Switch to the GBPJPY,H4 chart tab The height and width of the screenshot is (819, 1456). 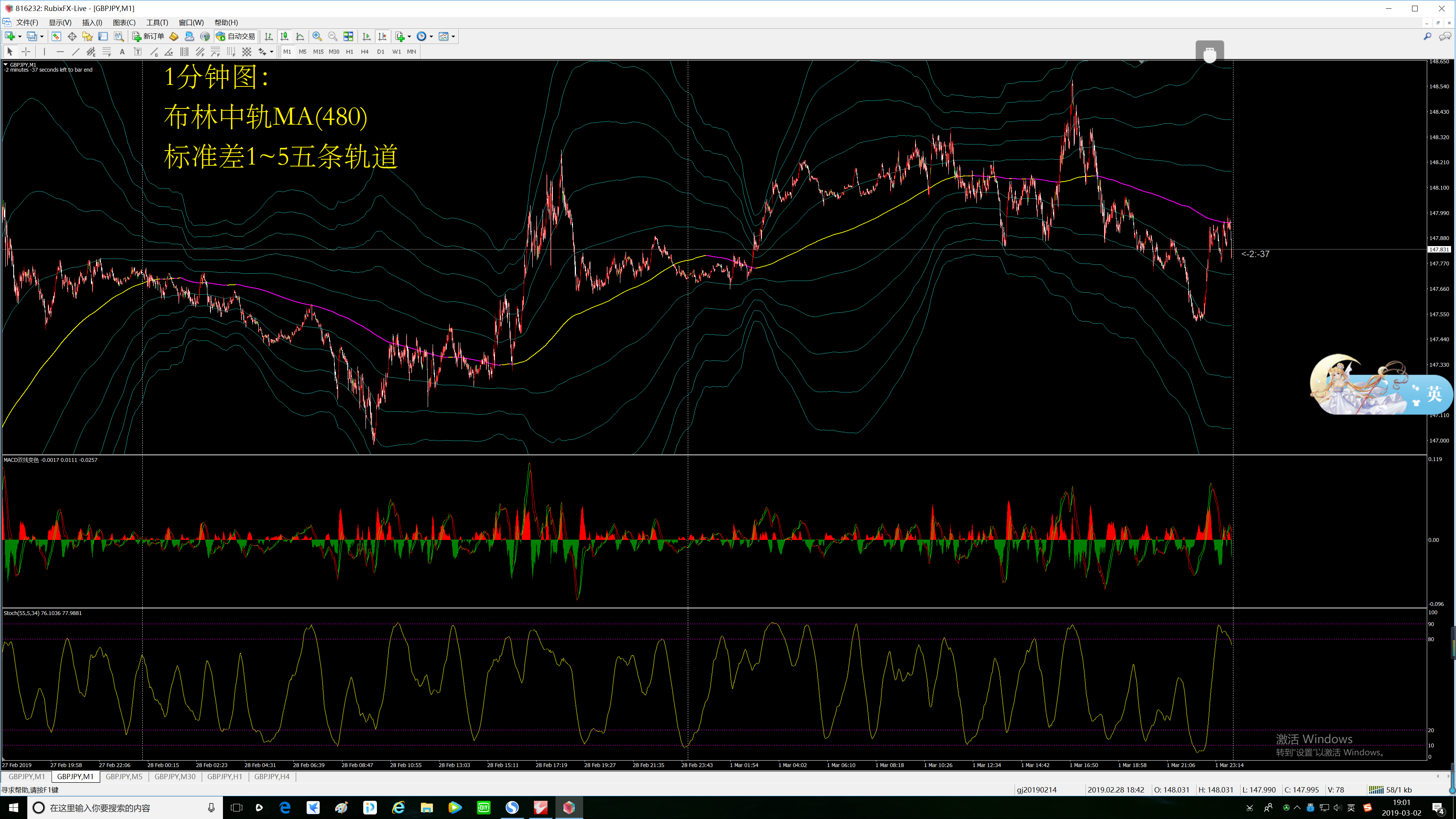point(272,777)
